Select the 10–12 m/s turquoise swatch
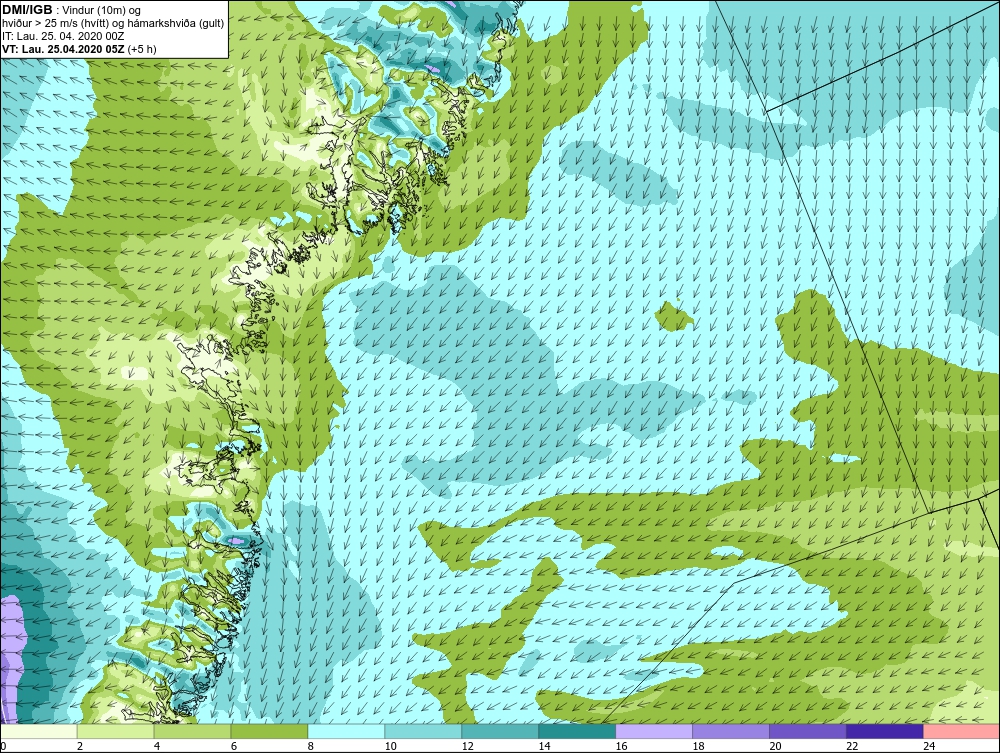 [423, 731]
